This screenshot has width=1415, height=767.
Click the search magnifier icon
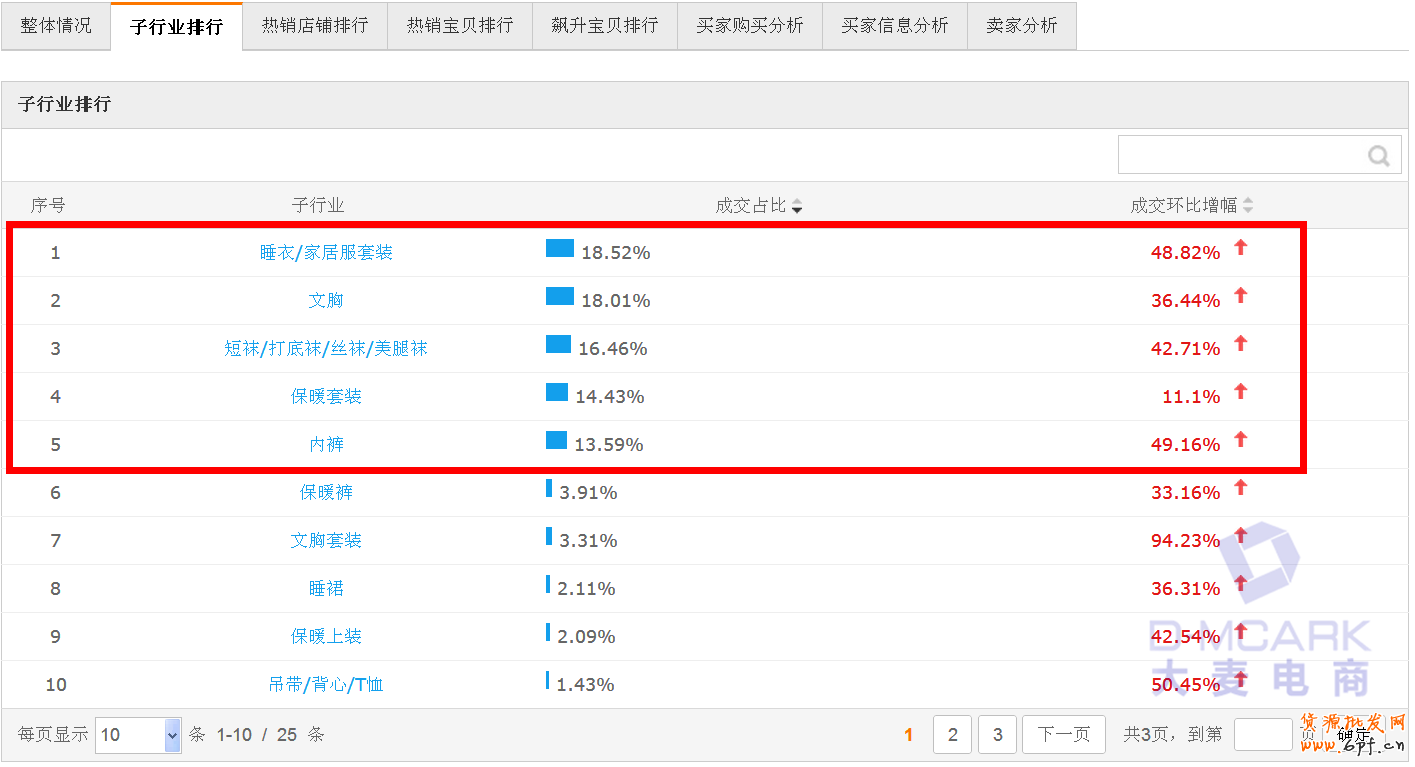coord(1379,156)
